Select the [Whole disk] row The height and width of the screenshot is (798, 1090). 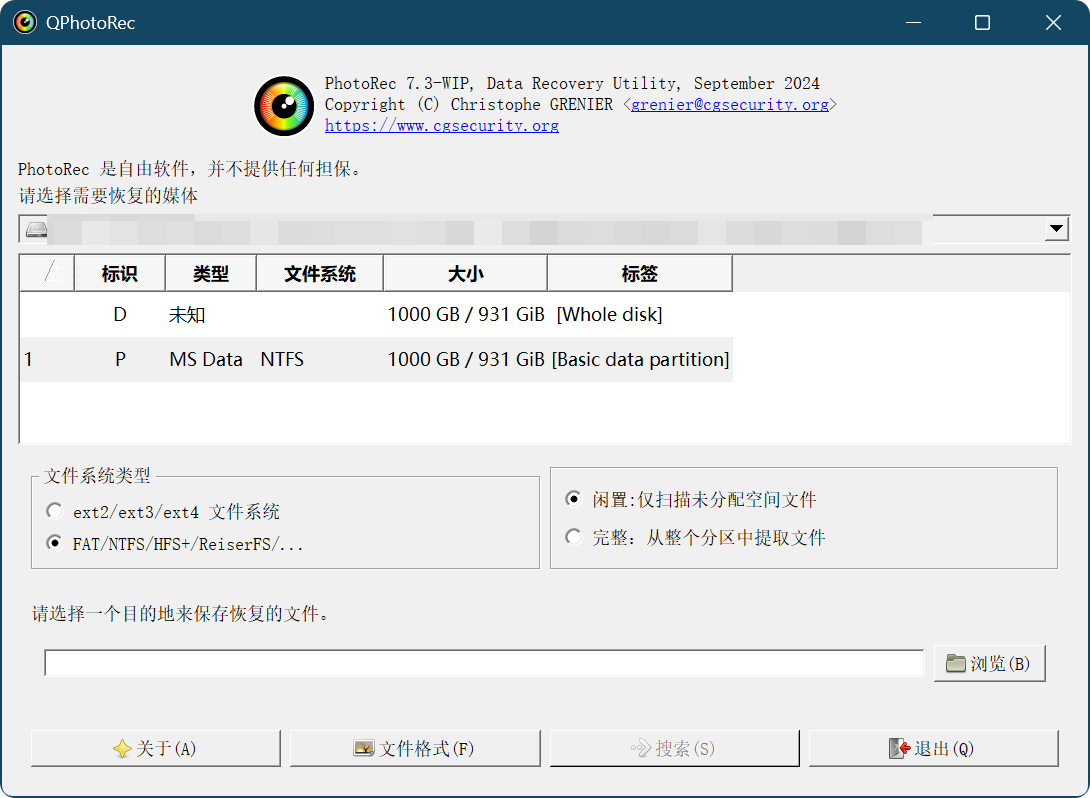(x=376, y=315)
